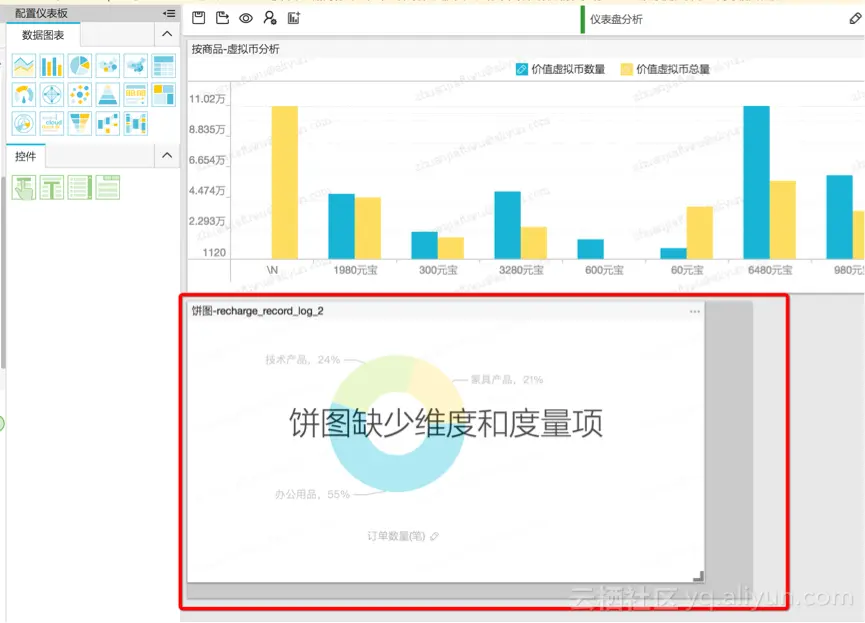The image size is (865, 623).
Task: Click the pie chart's bottom-right corner handle
Action: (x=698, y=576)
